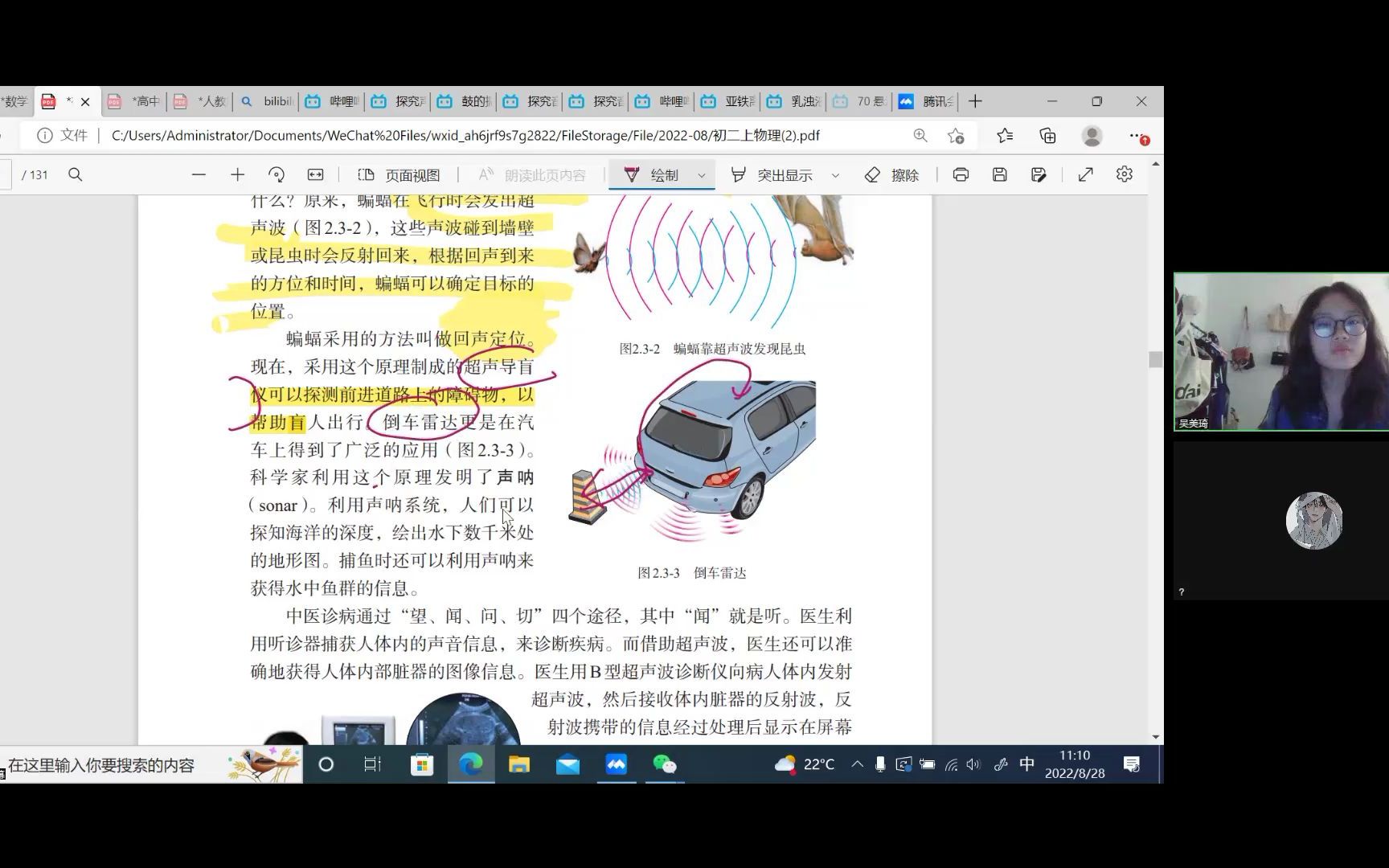The width and height of the screenshot is (1389, 868).
Task: Click the address bar with PDF path
Action: coord(466,135)
